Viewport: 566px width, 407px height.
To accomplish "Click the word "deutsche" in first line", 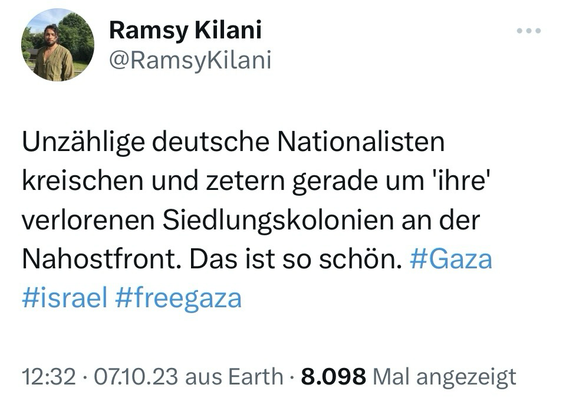I will coord(210,142).
